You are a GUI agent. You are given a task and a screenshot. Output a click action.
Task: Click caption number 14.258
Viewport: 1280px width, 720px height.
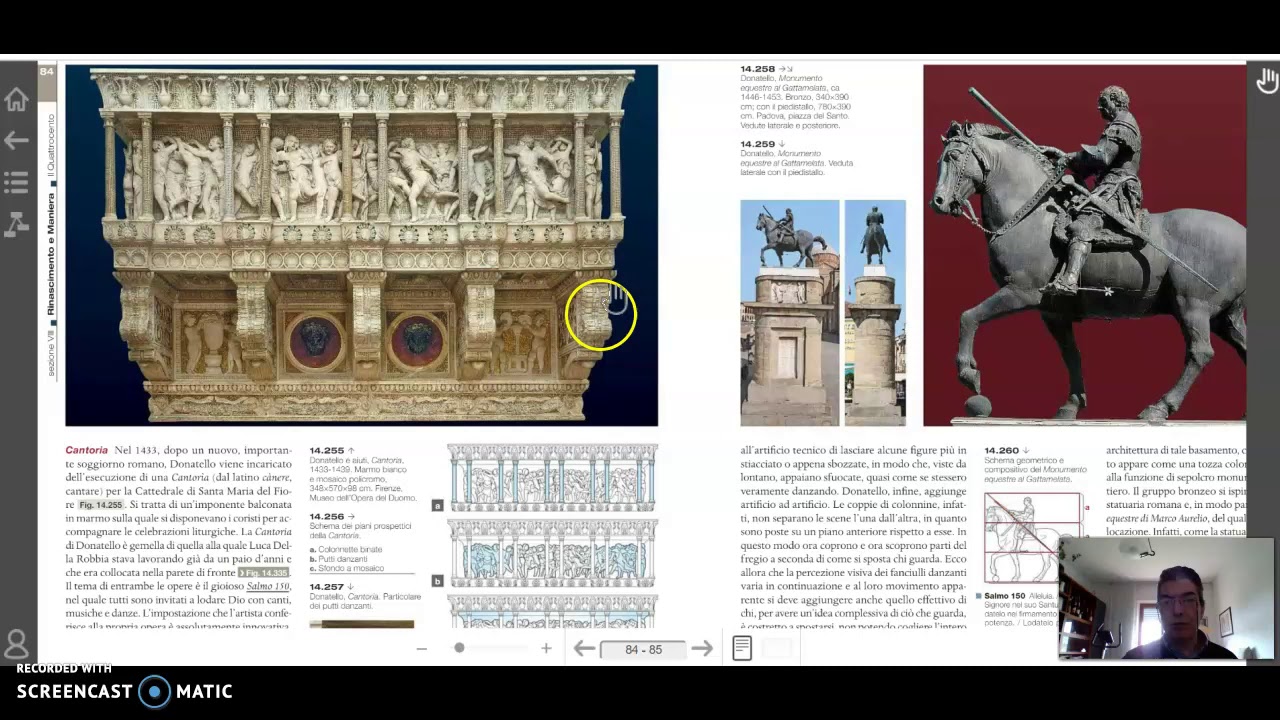click(758, 69)
